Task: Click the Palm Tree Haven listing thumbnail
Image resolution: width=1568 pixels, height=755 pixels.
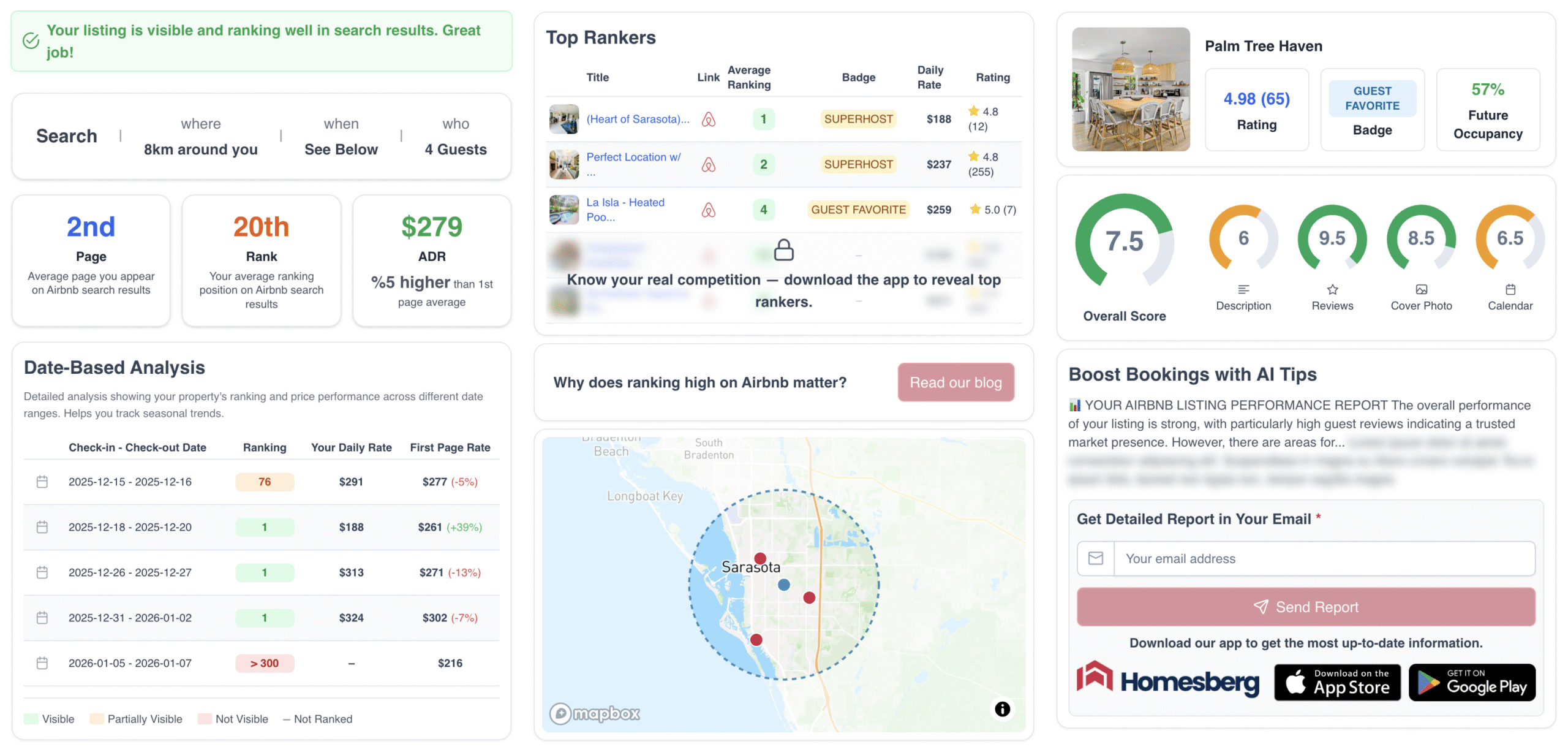Action: pyautogui.click(x=1131, y=89)
